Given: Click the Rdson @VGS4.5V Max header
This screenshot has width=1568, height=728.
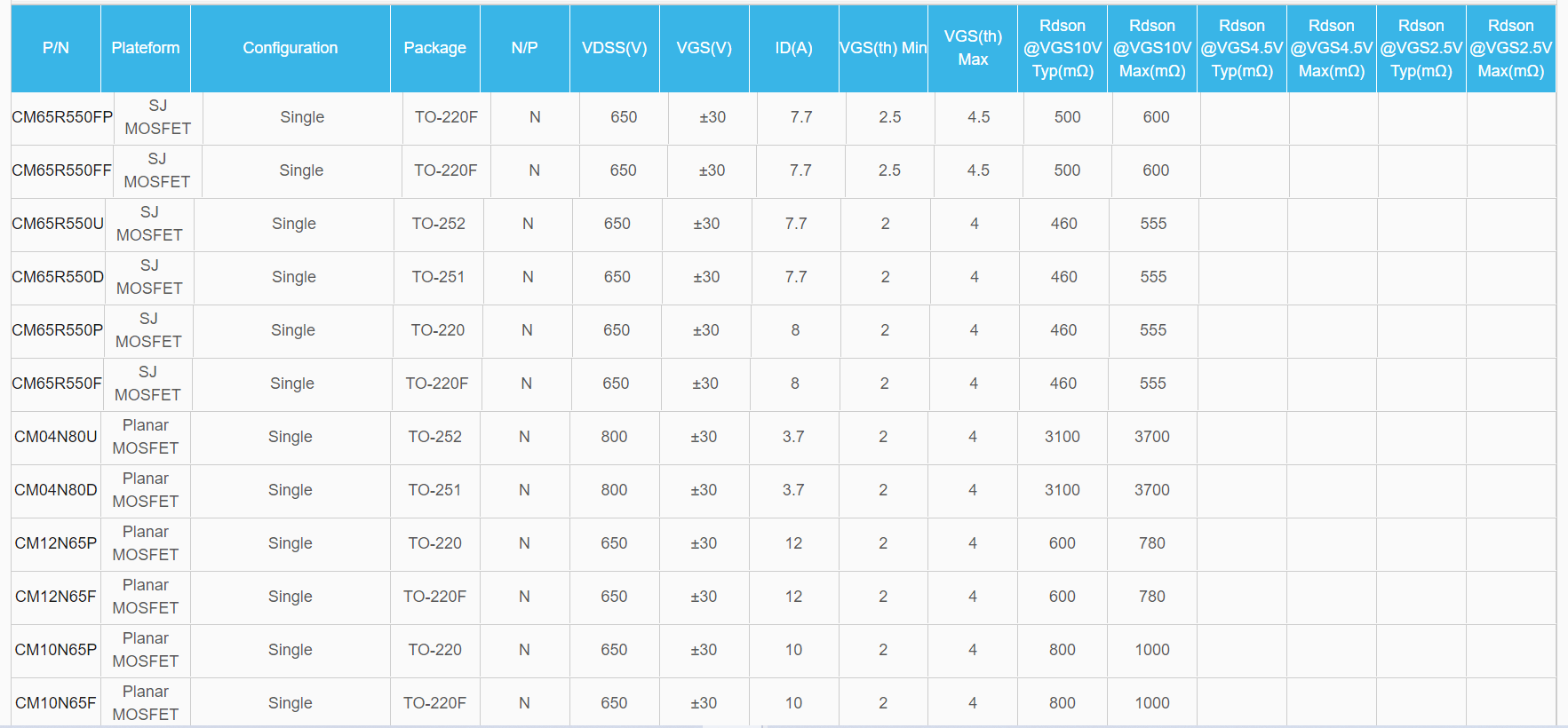Looking at the screenshot, I should (1332, 48).
